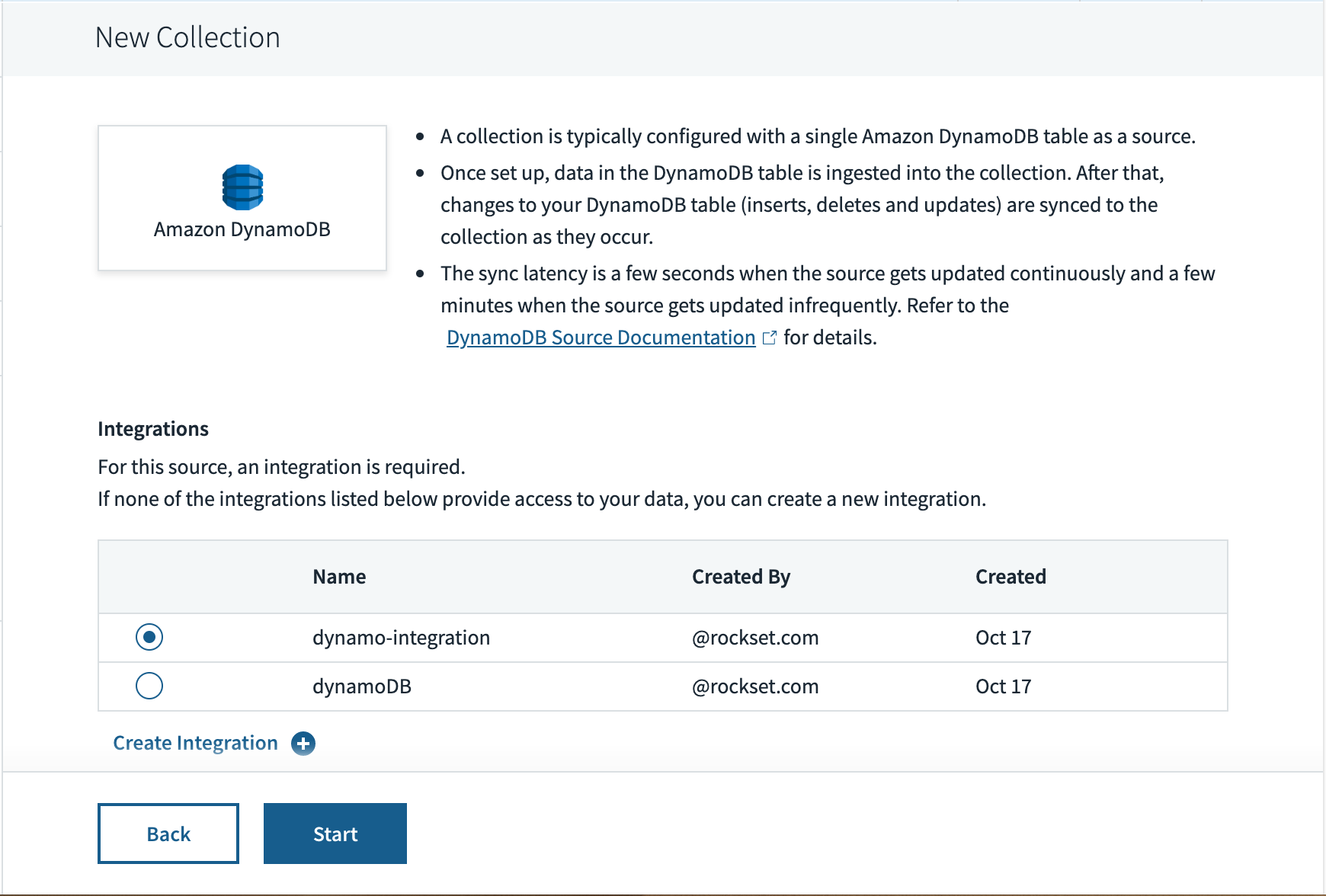
Task: Click the Back button
Action: (x=168, y=834)
